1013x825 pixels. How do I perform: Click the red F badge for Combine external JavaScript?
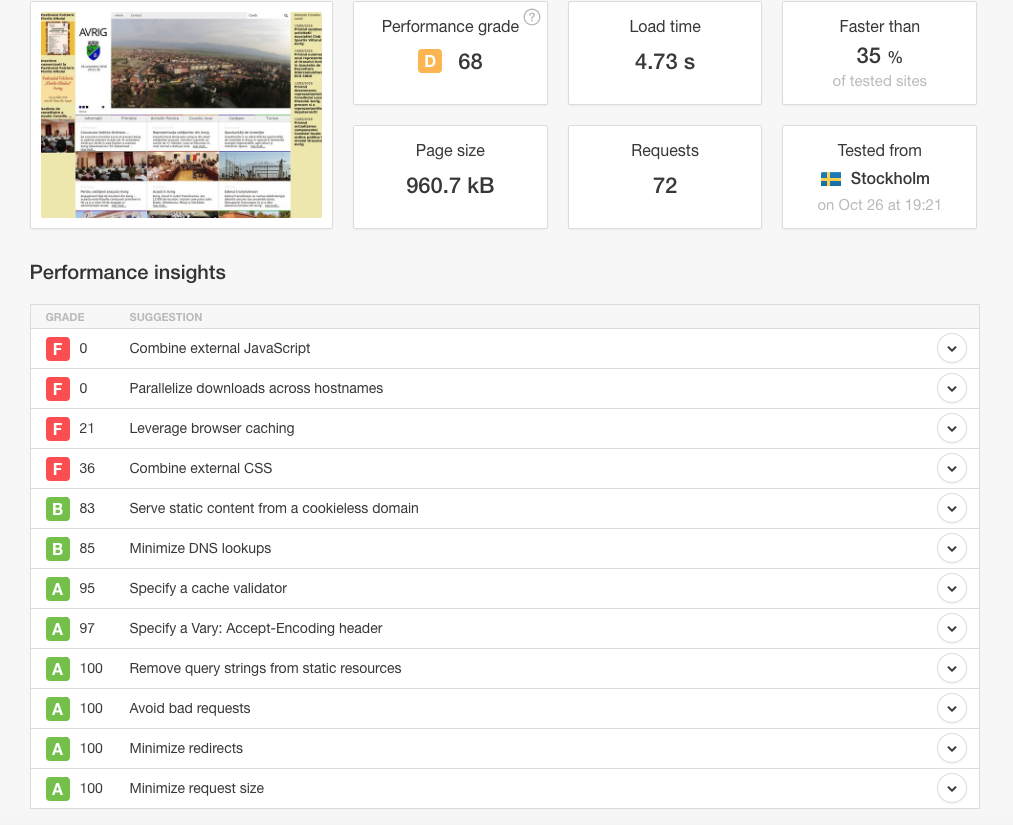pyautogui.click(x=58, y=349)
